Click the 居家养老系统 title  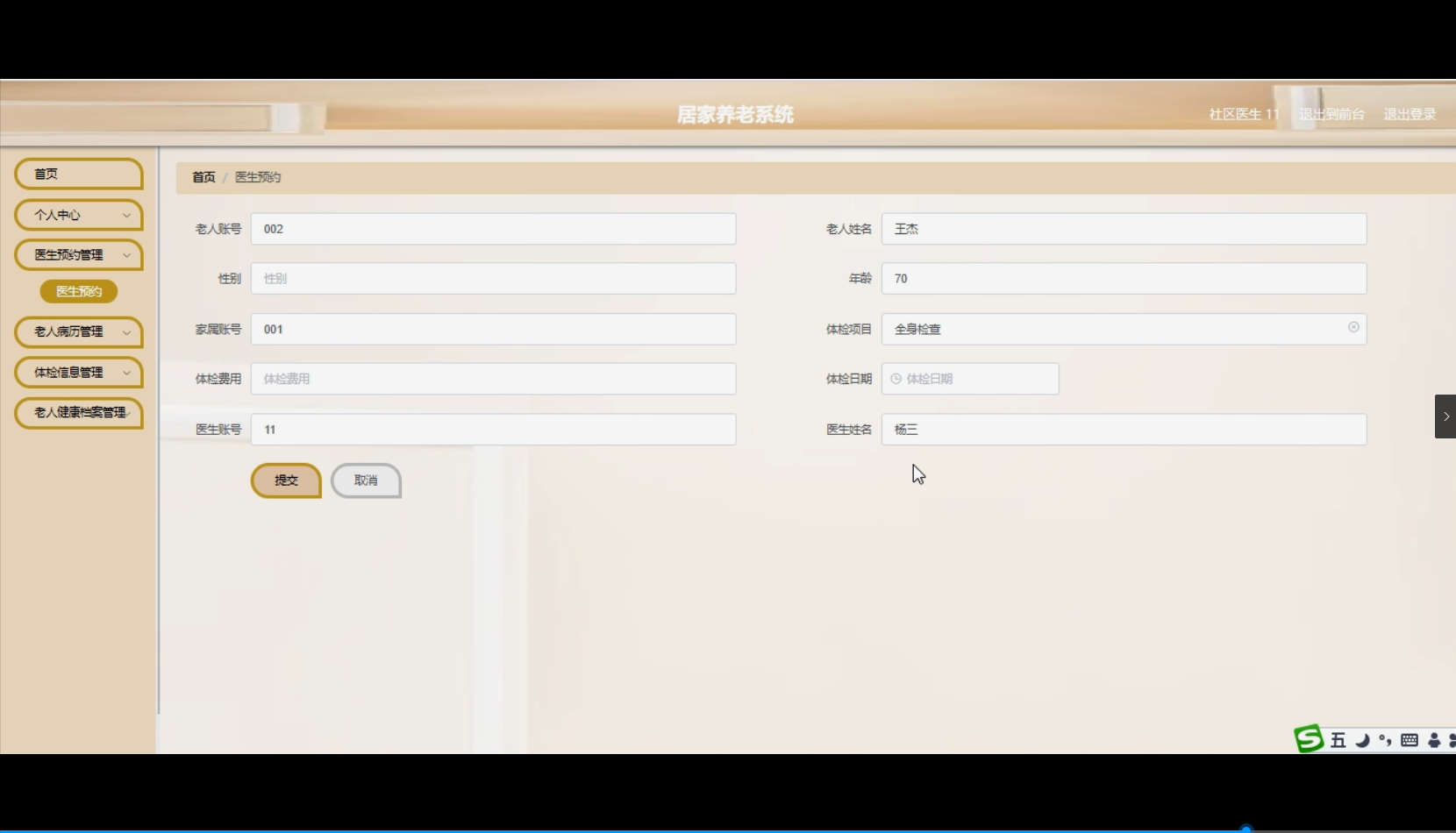click(735, 115)
